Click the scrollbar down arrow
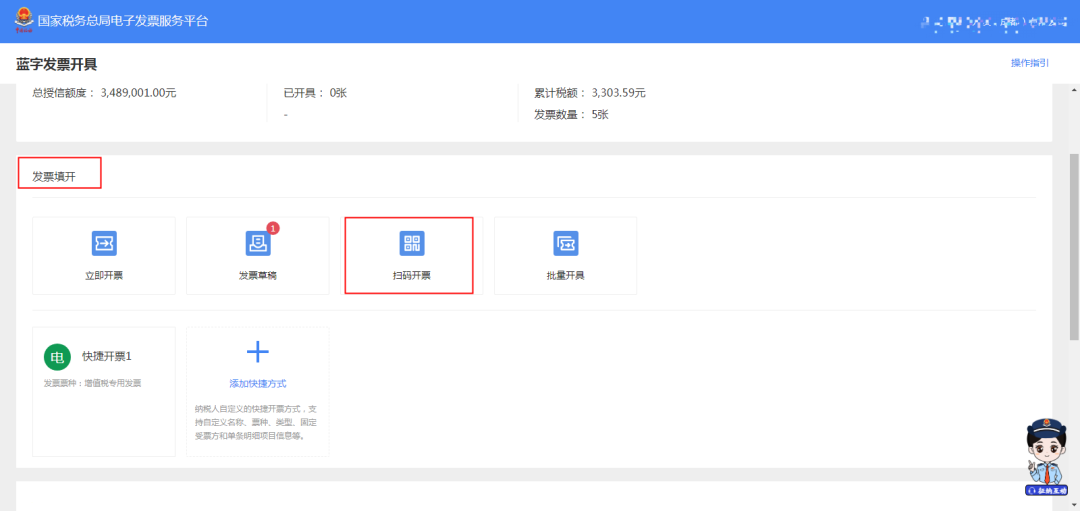The image size is (1080, 511). [x=1074, y=505]
